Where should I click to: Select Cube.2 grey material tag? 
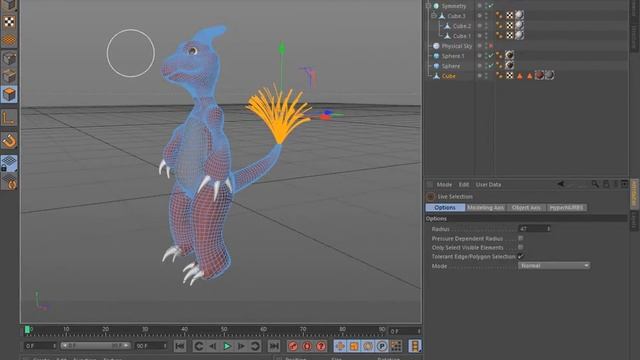tap(519, 25)
